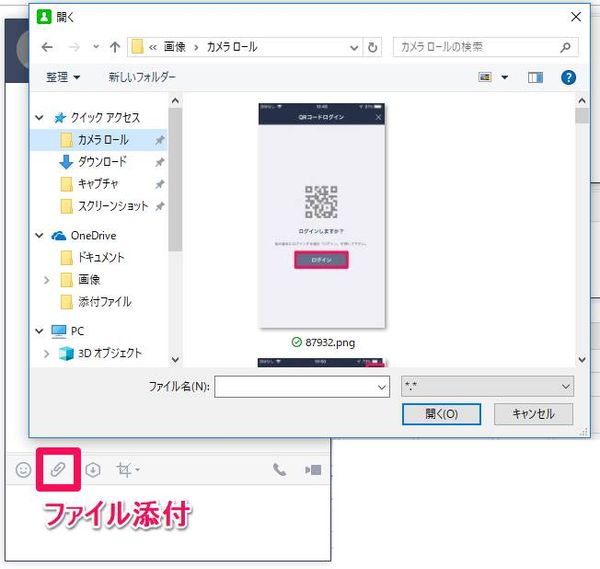This screenshot has height=569, width=600.
Task: Select 3D オブジェクト in the tree
Action: coord(110,353)
